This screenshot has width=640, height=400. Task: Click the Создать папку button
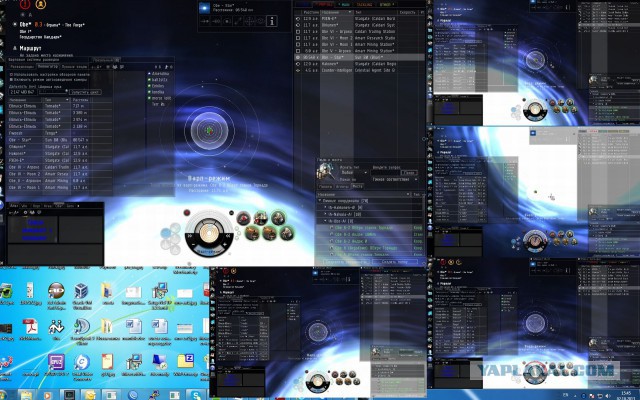point(395,261)
